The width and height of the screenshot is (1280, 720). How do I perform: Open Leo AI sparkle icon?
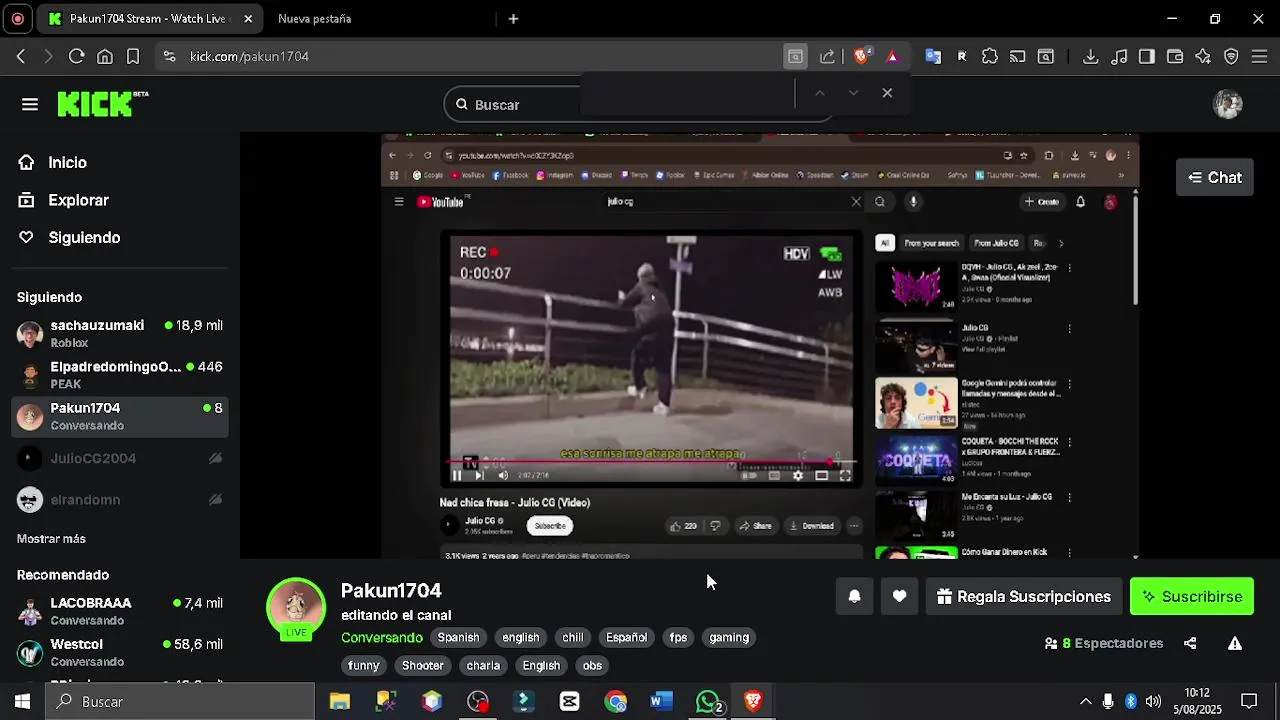click(1203, 57)
